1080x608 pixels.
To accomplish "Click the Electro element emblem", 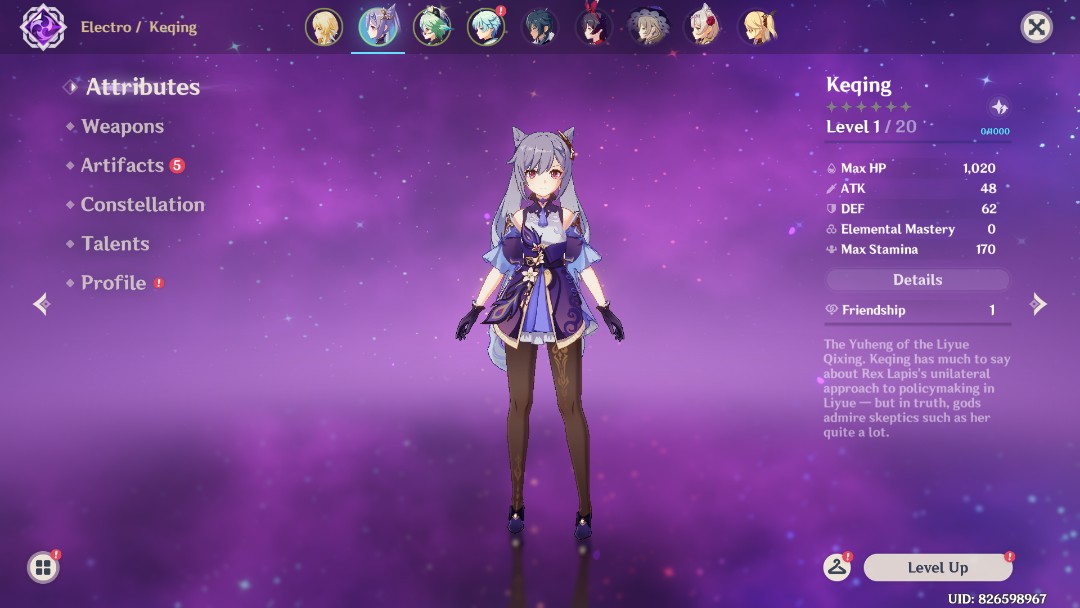I will [43, 27].
